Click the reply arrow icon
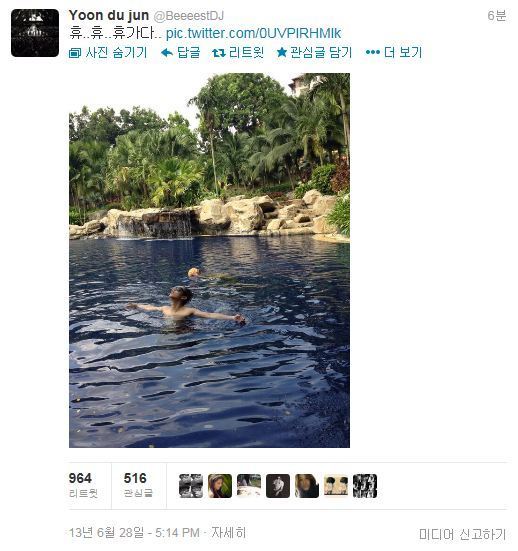The height and width of the screenshot is (551, 518). (167, 53)
